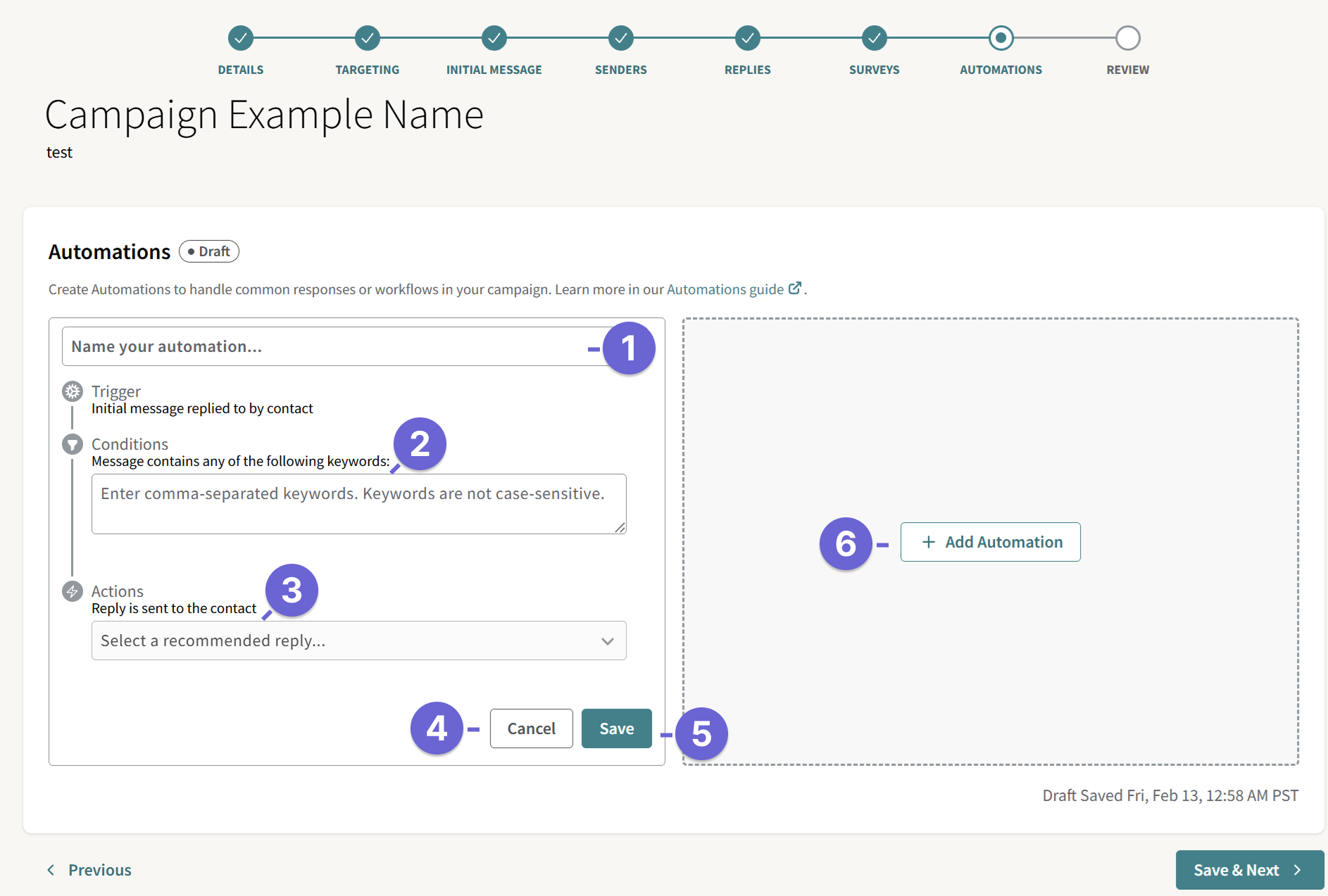The width and height of the screenshot is (1328, 896).
Task: Select the Automations step indicator circle
Action: 1001,38
